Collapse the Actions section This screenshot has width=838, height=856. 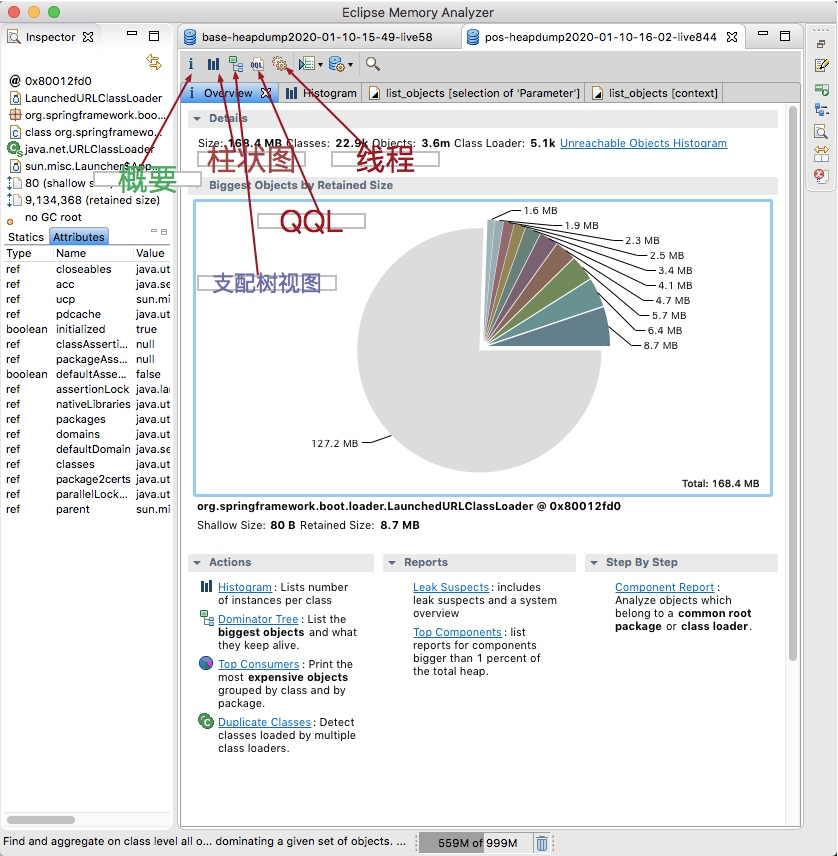(197, 562)
